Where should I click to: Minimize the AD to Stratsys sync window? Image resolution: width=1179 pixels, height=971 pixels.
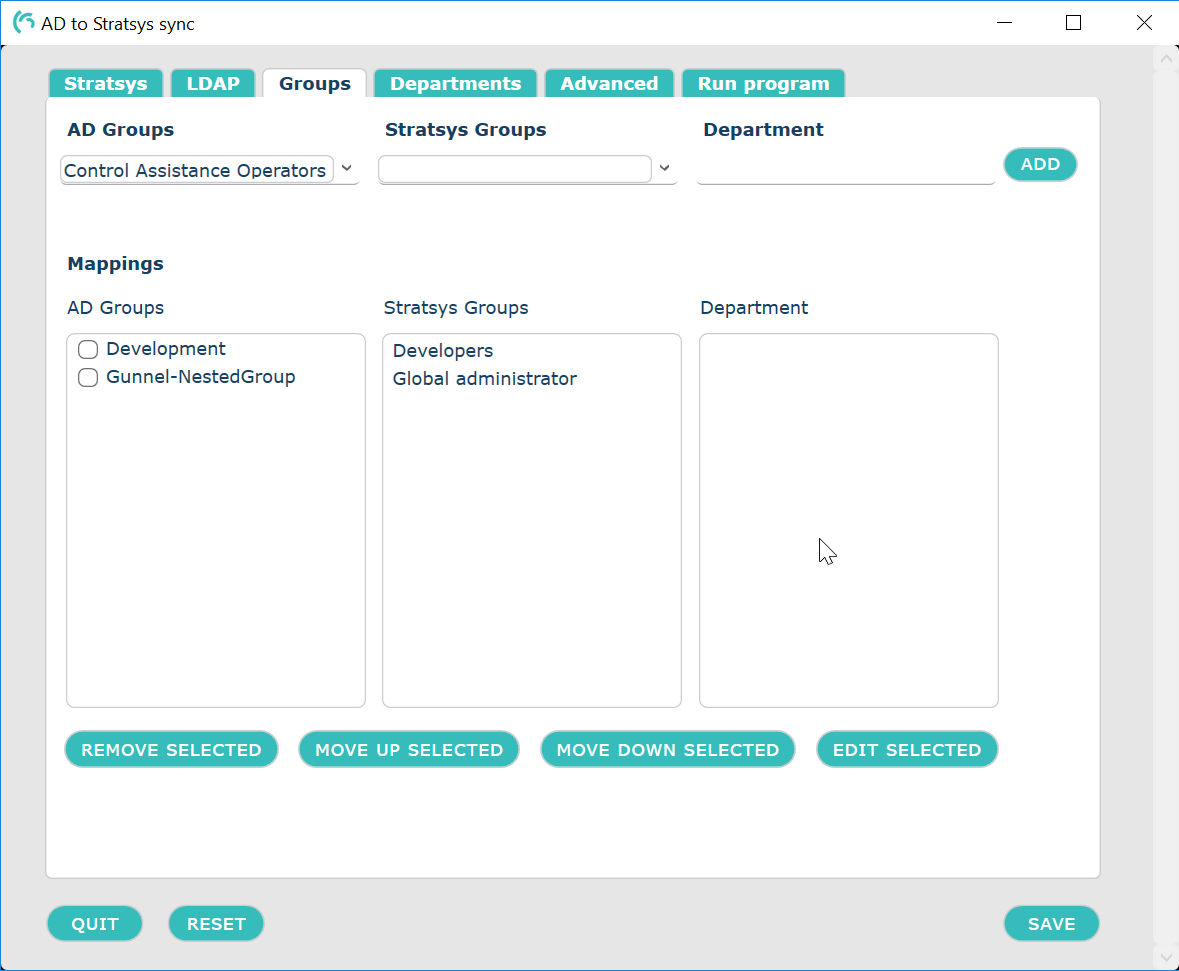[1005, 23]
